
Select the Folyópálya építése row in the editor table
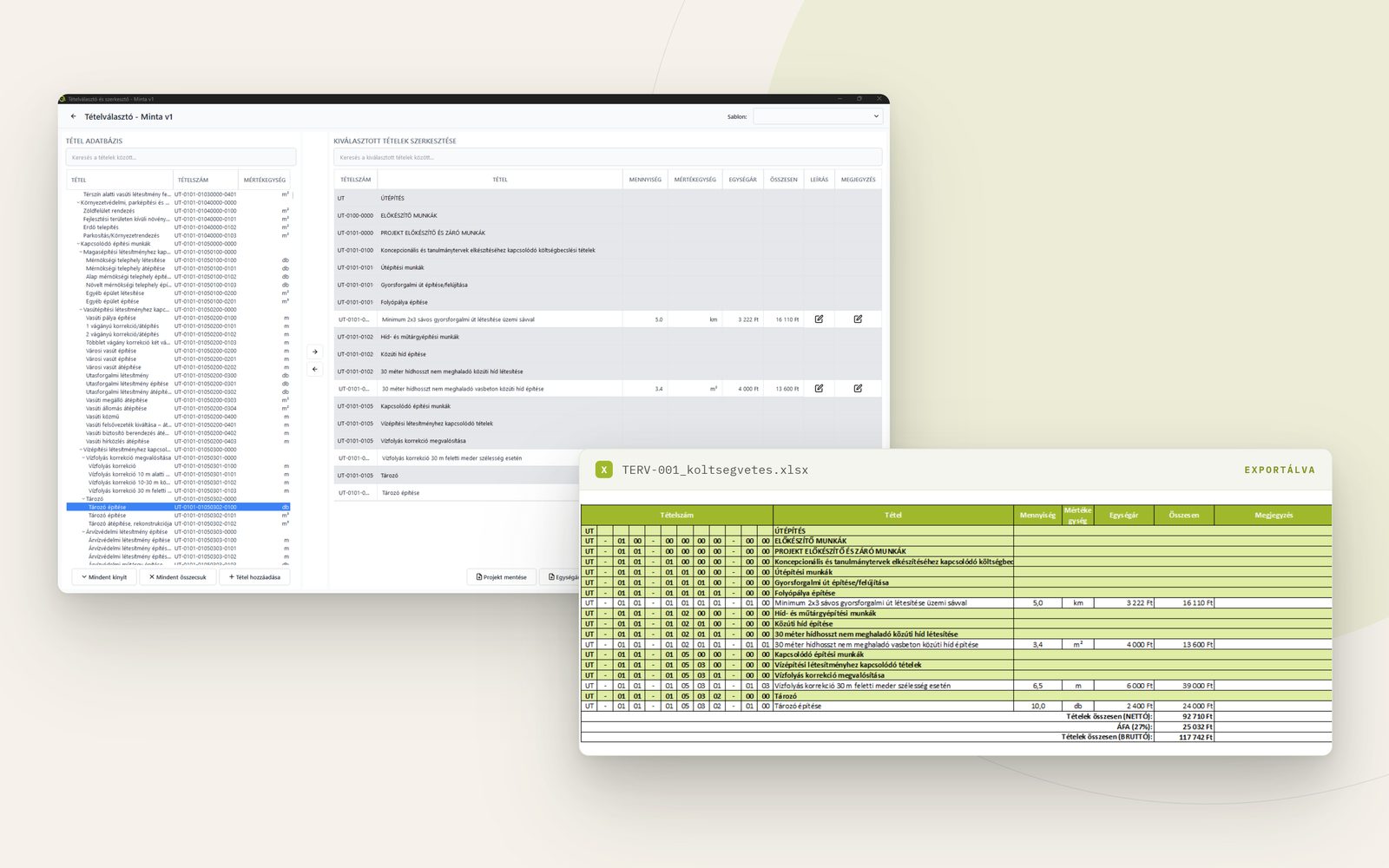(608, 302)
